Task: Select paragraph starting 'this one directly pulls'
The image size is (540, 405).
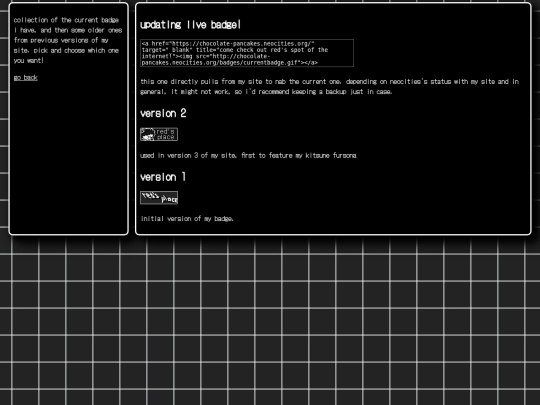Action: click(330, 86)
